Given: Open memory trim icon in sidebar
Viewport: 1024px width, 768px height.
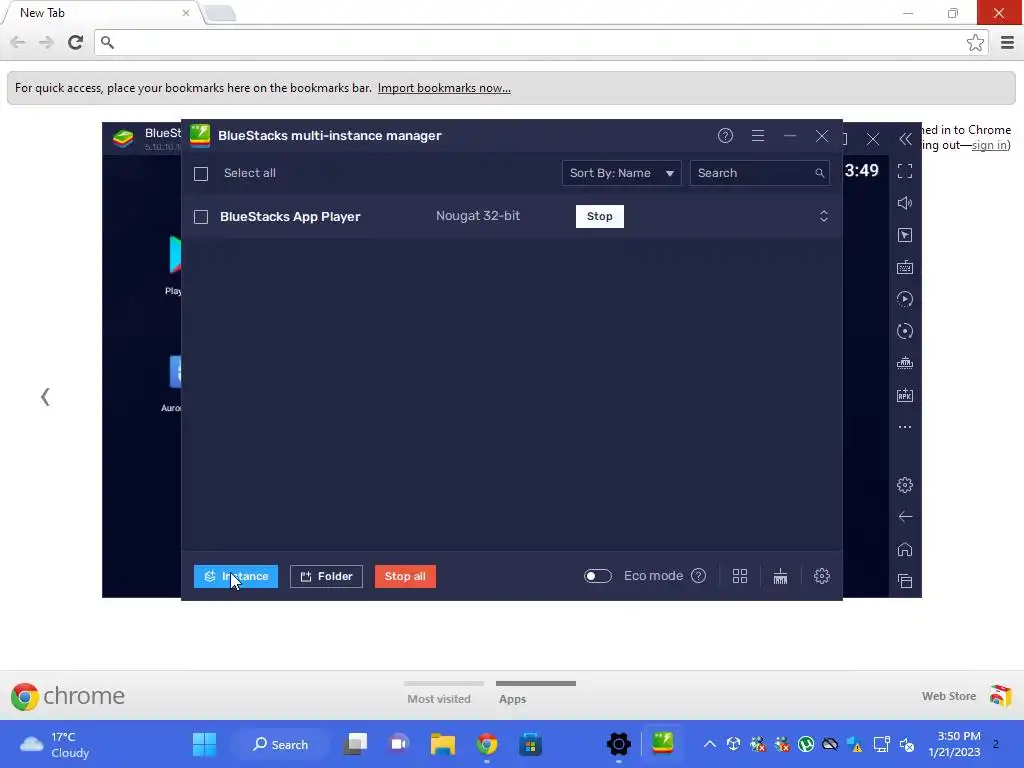Looking at the screenshot, I should [905, 363].
